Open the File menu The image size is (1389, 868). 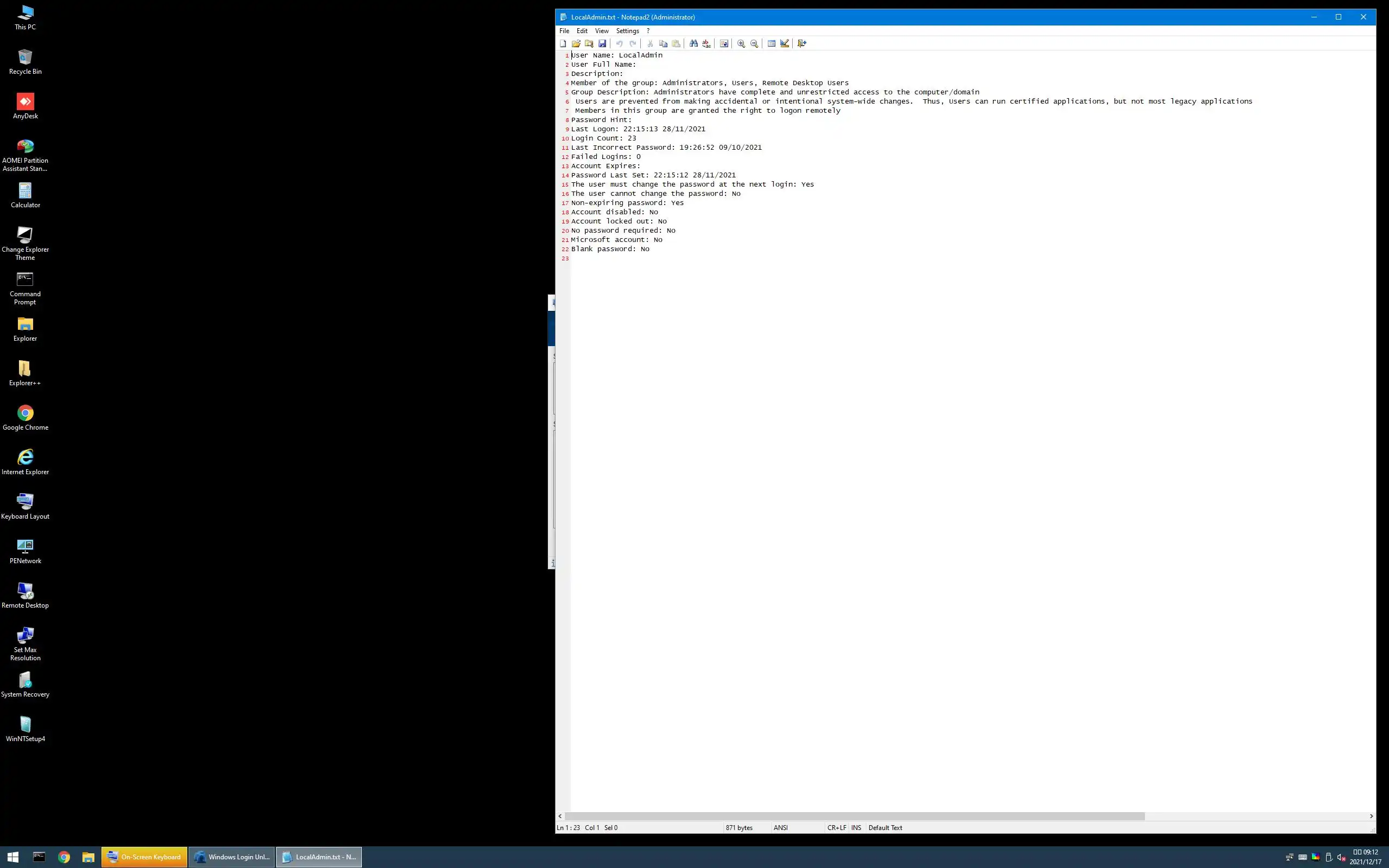pos(564,31)
